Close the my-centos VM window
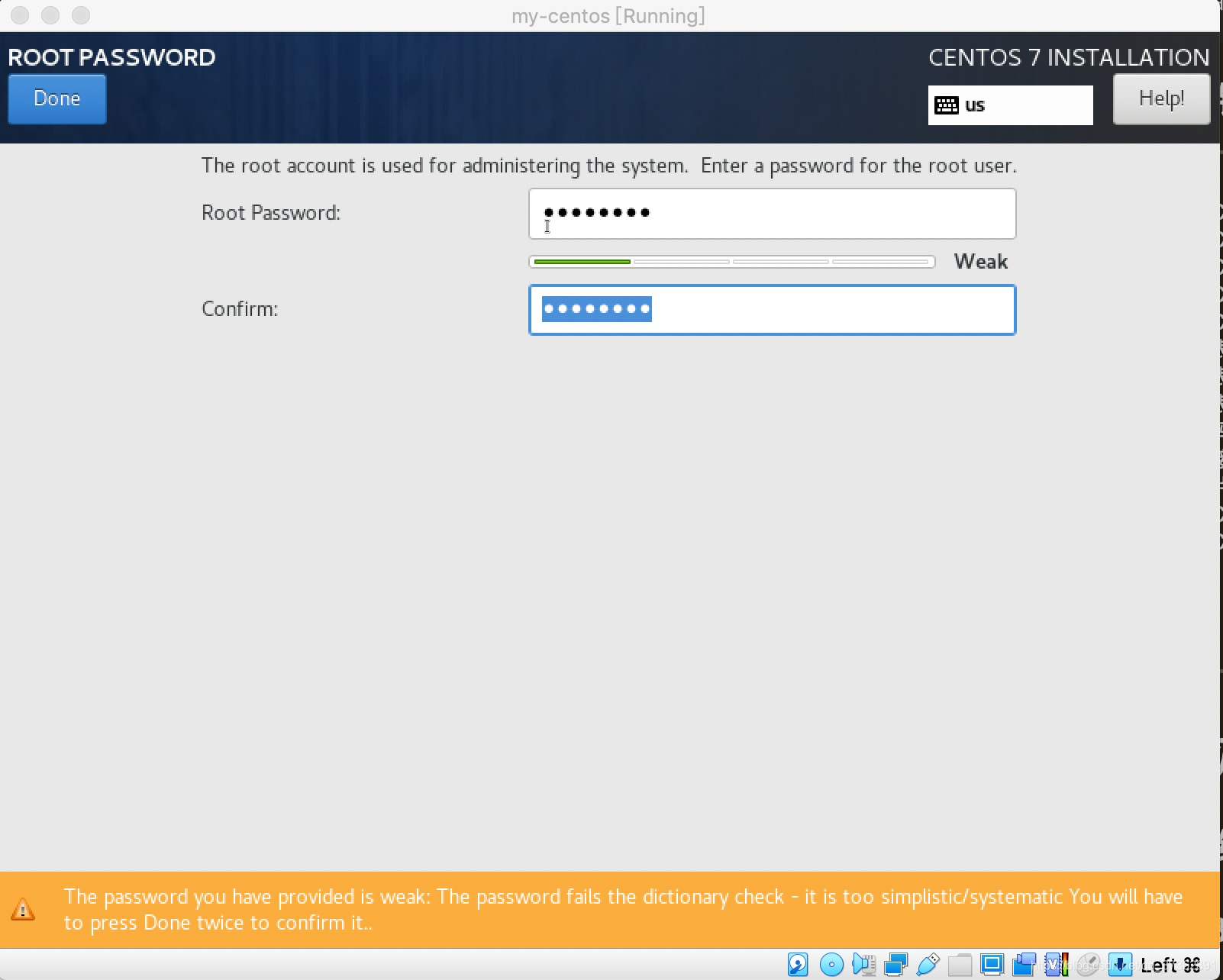 (x=20, y=15)
